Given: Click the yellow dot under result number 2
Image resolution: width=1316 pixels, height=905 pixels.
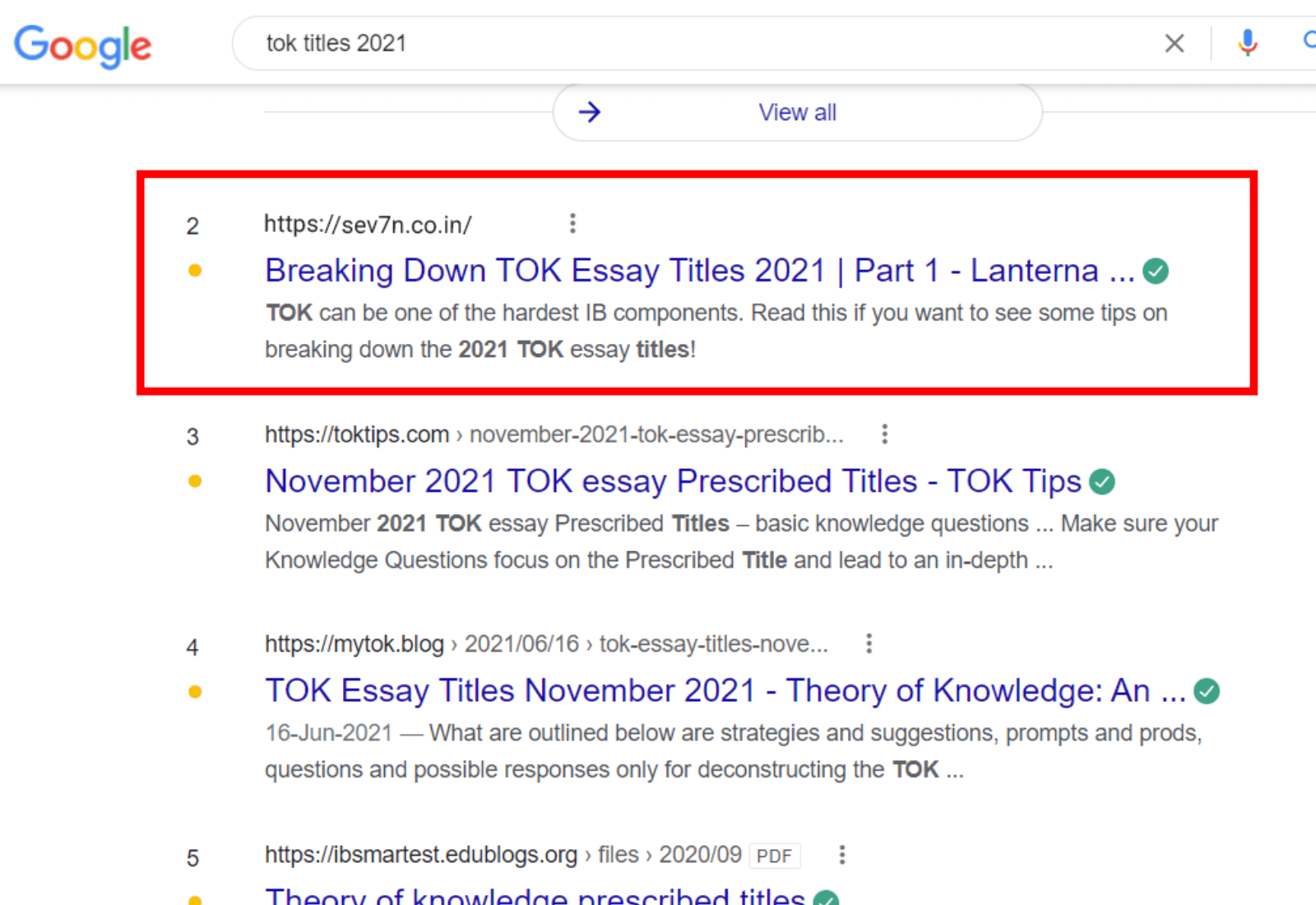Looking at the screenshot, I should click(195, 271).
